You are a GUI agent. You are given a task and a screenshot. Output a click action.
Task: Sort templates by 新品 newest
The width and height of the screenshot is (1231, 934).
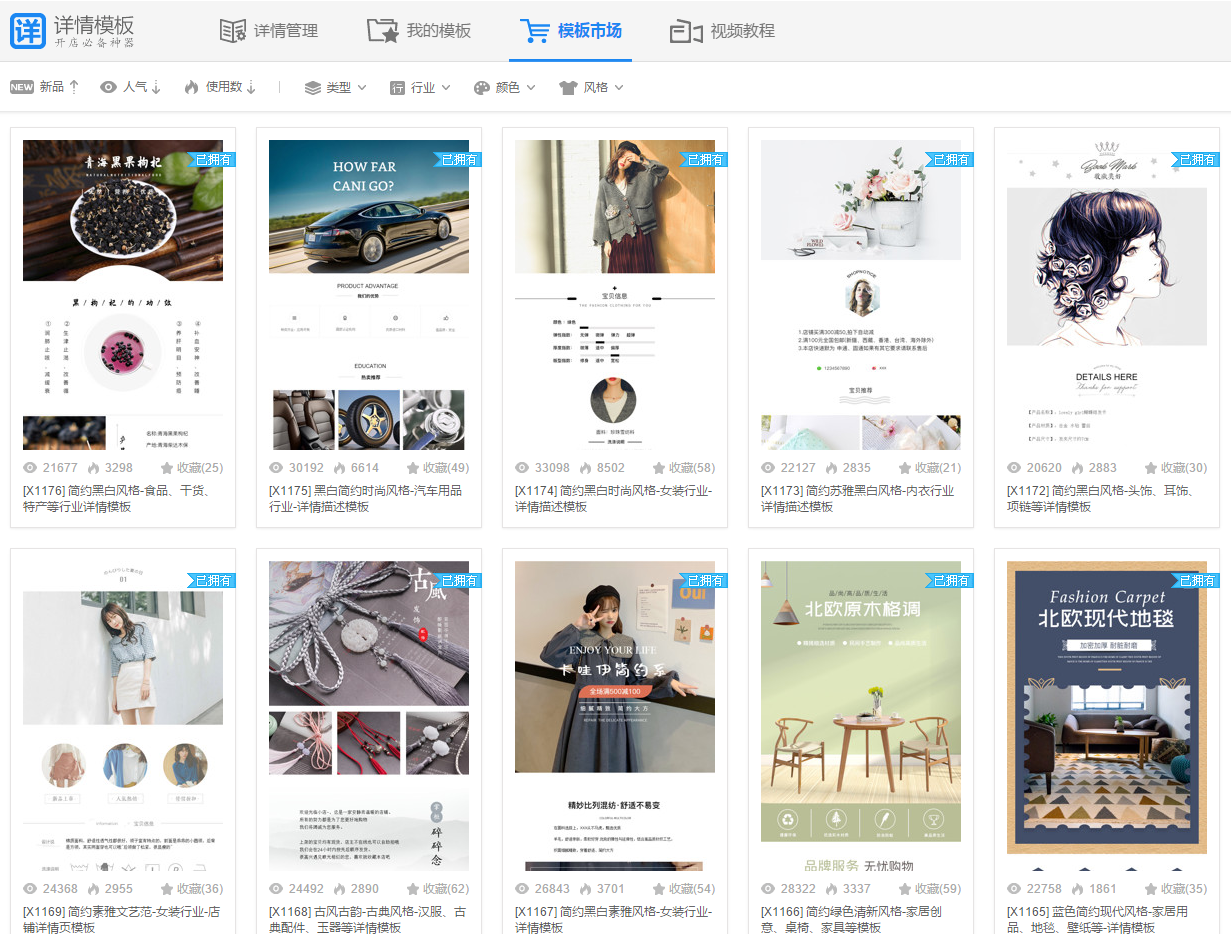(x=45, y=87)
